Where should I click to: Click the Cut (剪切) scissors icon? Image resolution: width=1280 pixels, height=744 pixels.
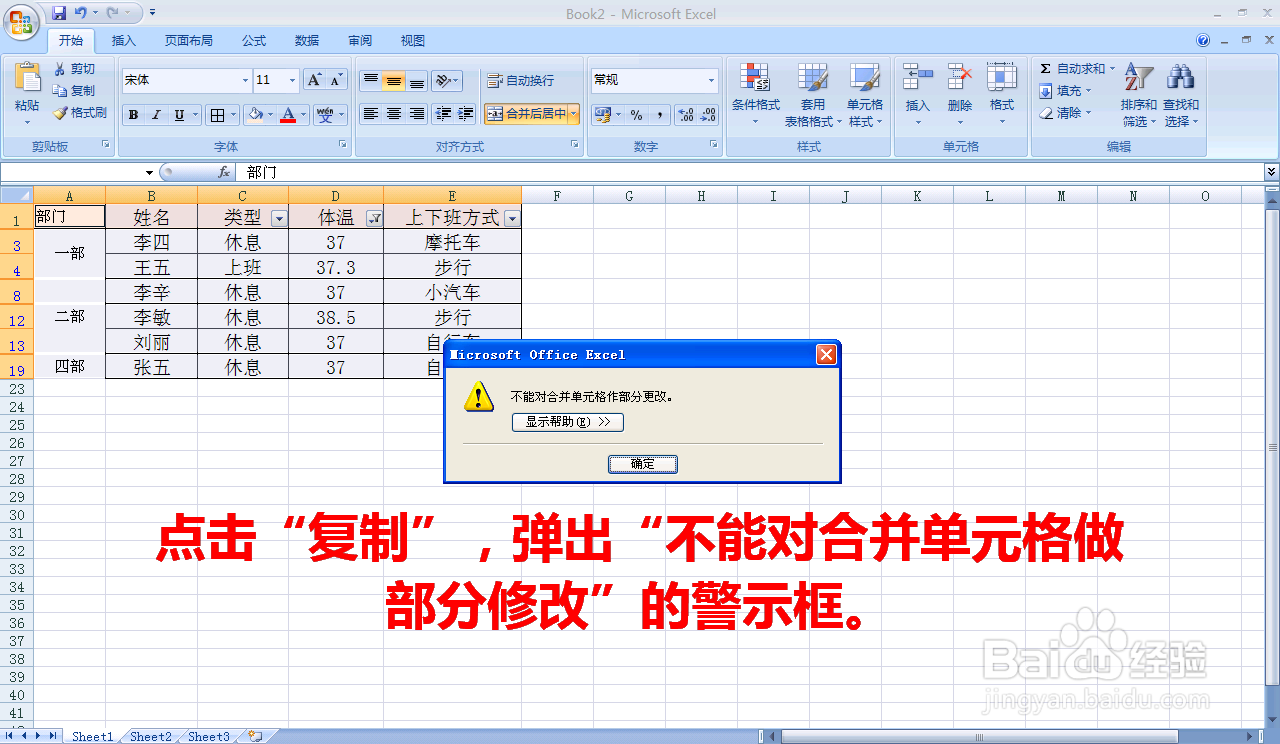(60, 69)
